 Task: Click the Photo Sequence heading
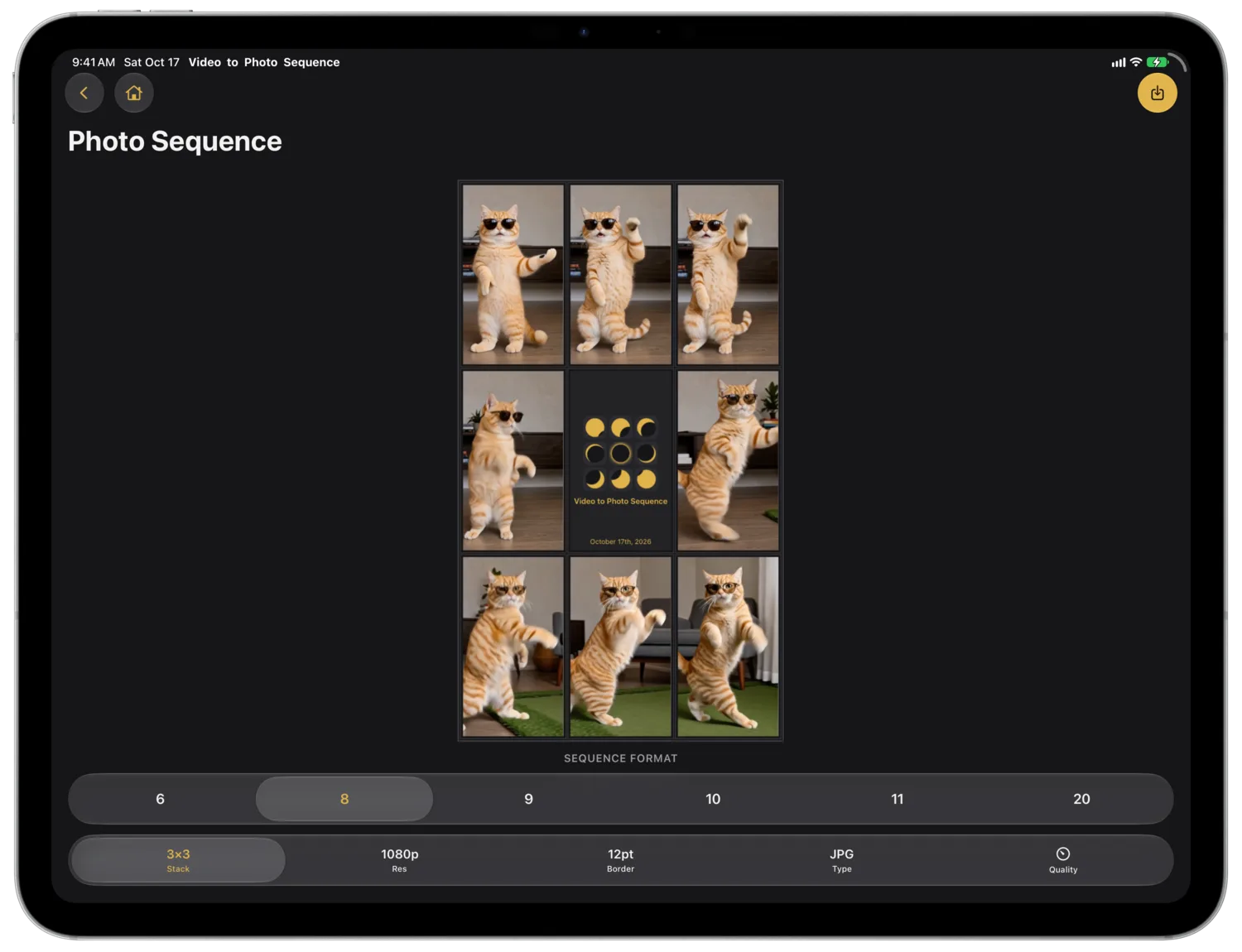175,142
